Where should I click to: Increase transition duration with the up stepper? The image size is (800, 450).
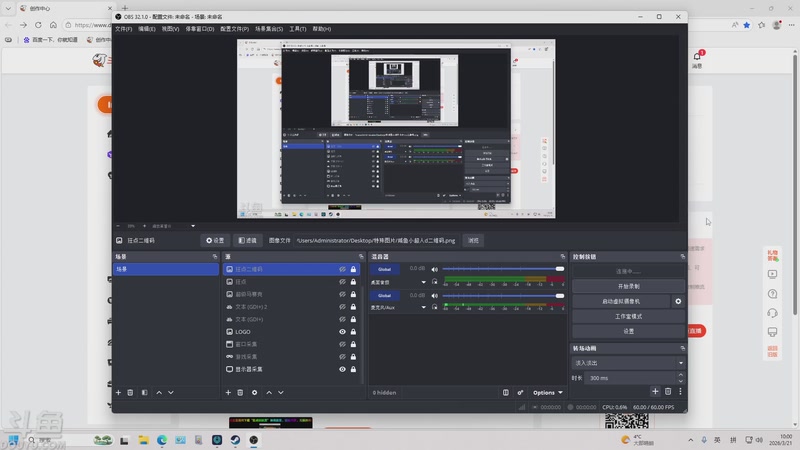pyautogui.click(x=681, y=375)
